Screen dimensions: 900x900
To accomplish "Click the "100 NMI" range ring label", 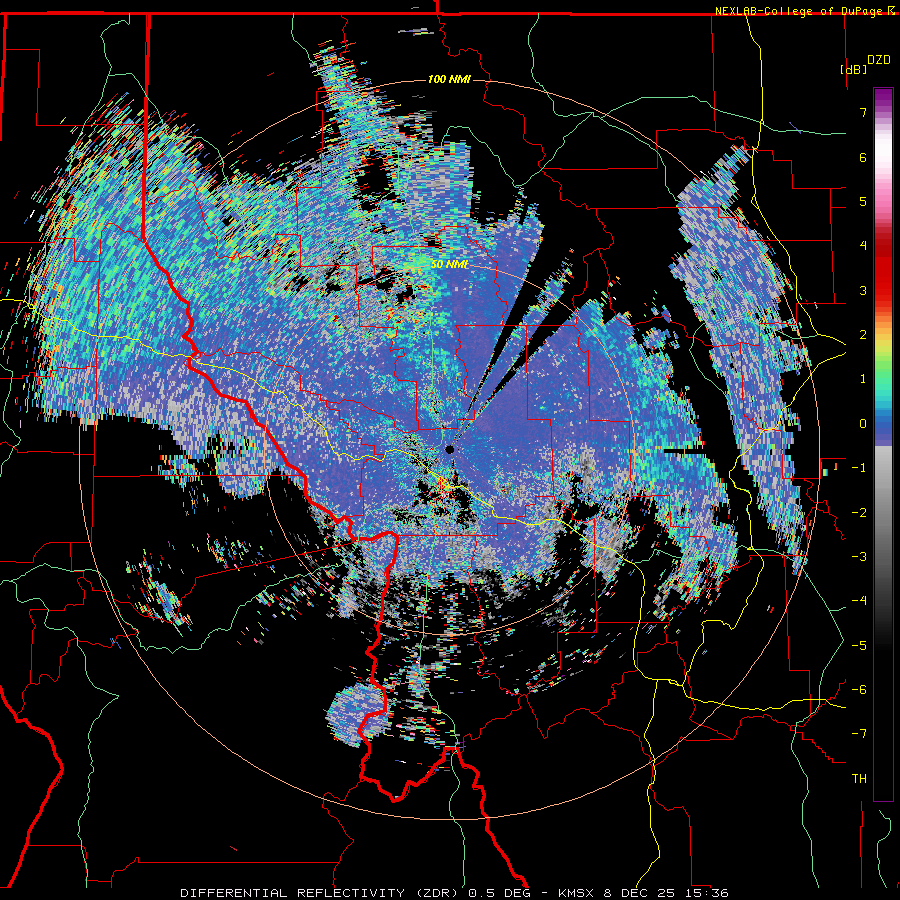I will 449,79.
